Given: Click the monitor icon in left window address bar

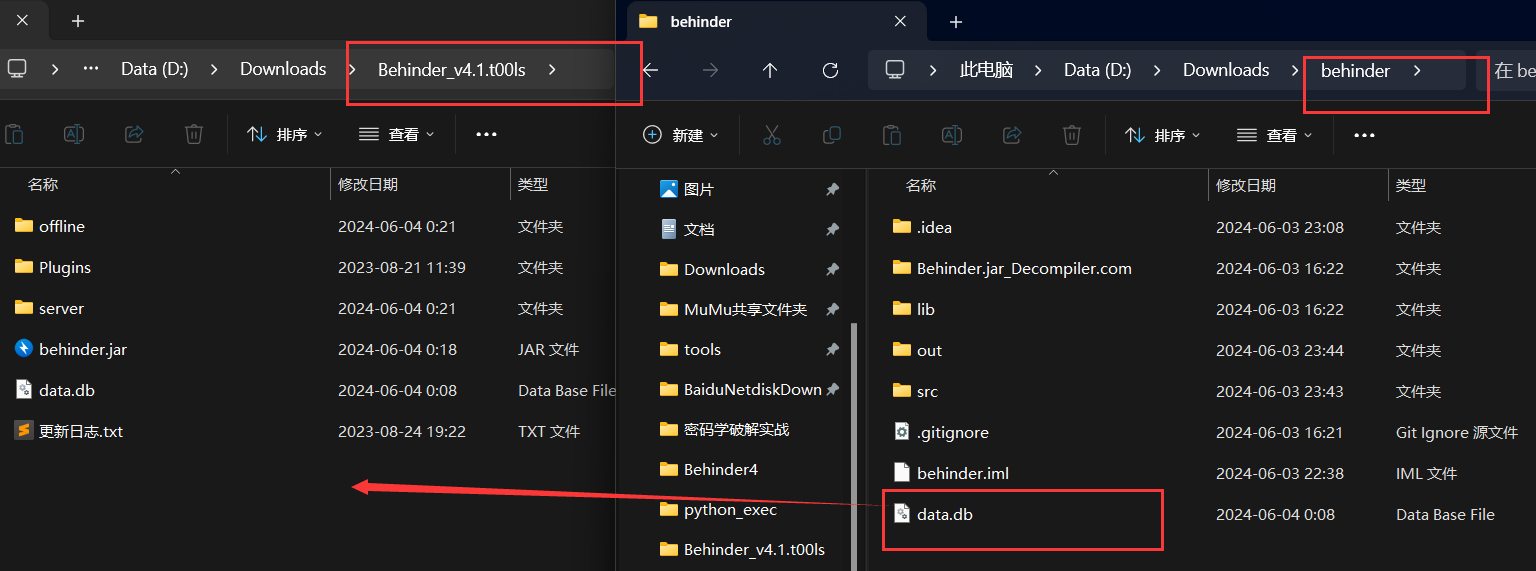Looking at the screenshot, I should point(17,69).
